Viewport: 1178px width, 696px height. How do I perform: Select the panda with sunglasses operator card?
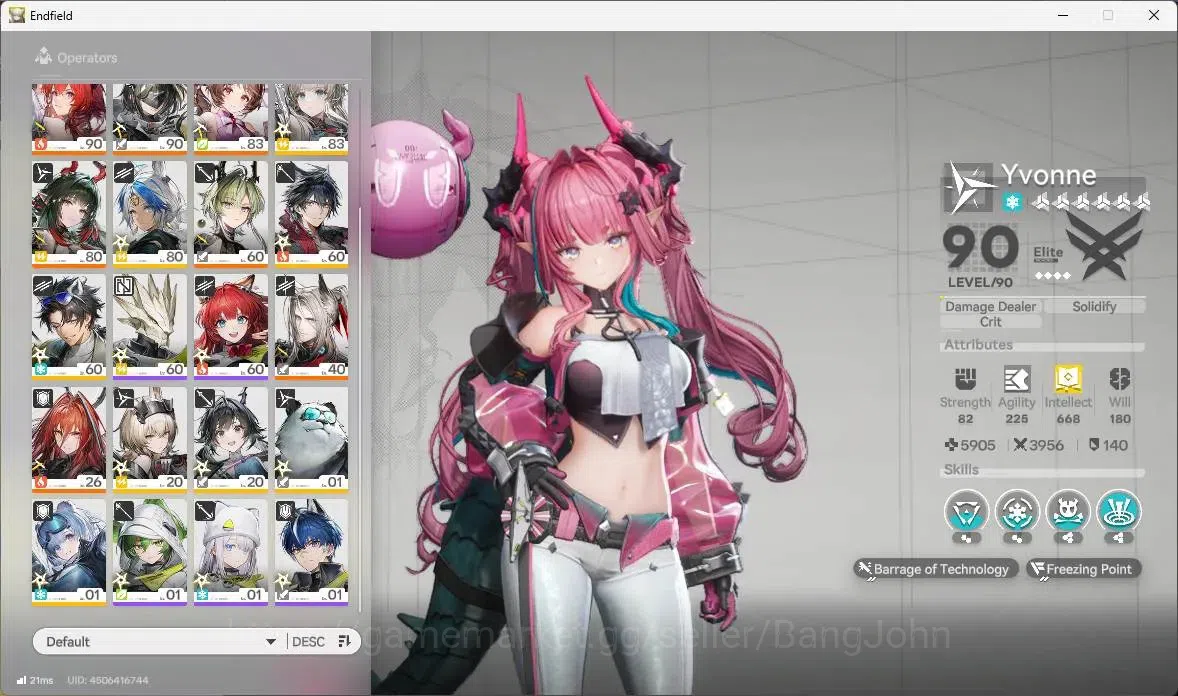(x=312, y=439)
